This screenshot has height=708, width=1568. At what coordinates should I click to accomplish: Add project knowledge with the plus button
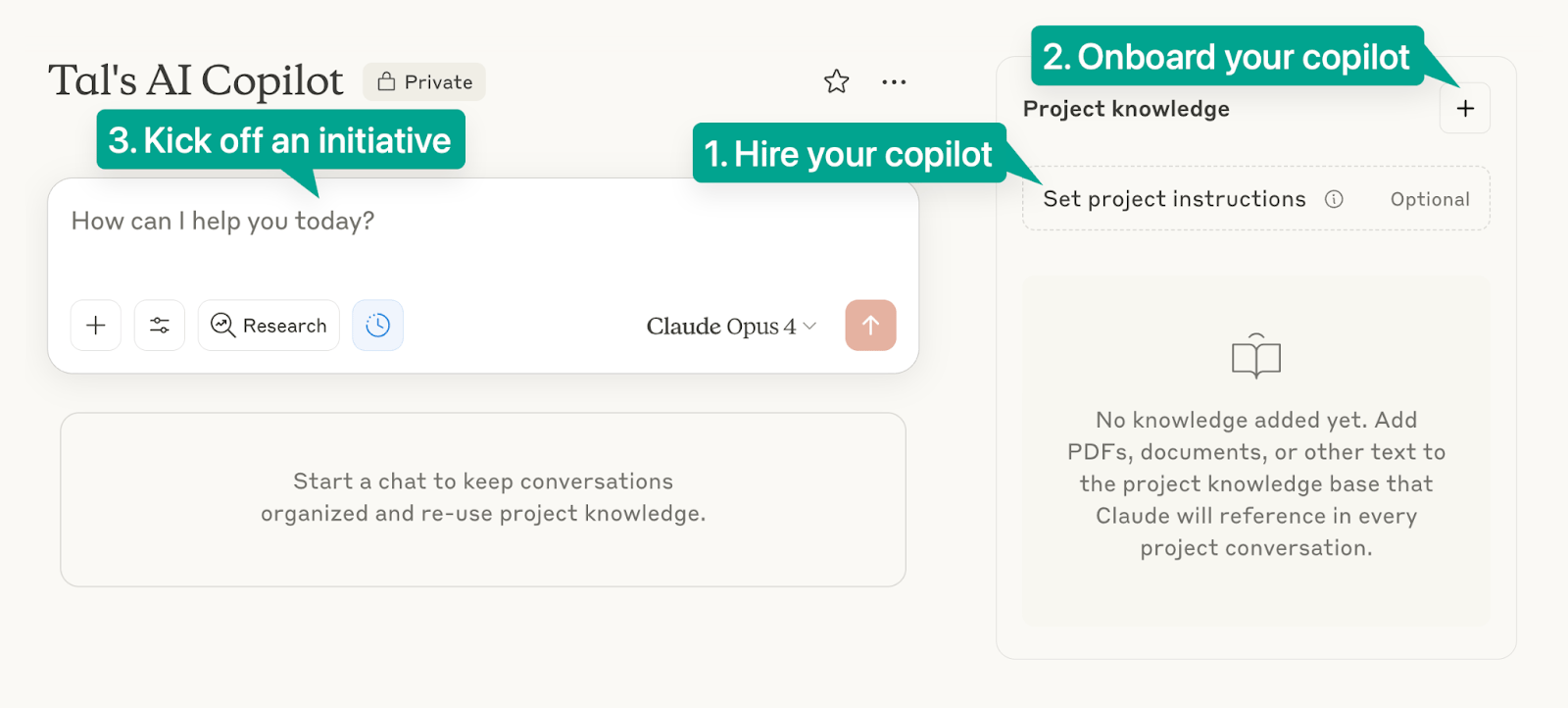[1465, 108]
